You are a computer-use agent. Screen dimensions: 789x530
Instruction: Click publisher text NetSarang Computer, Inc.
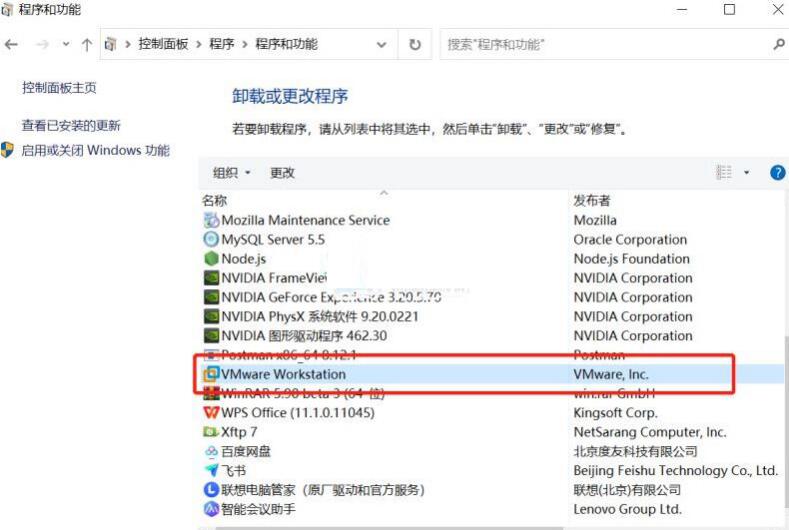tap(650, 432)
